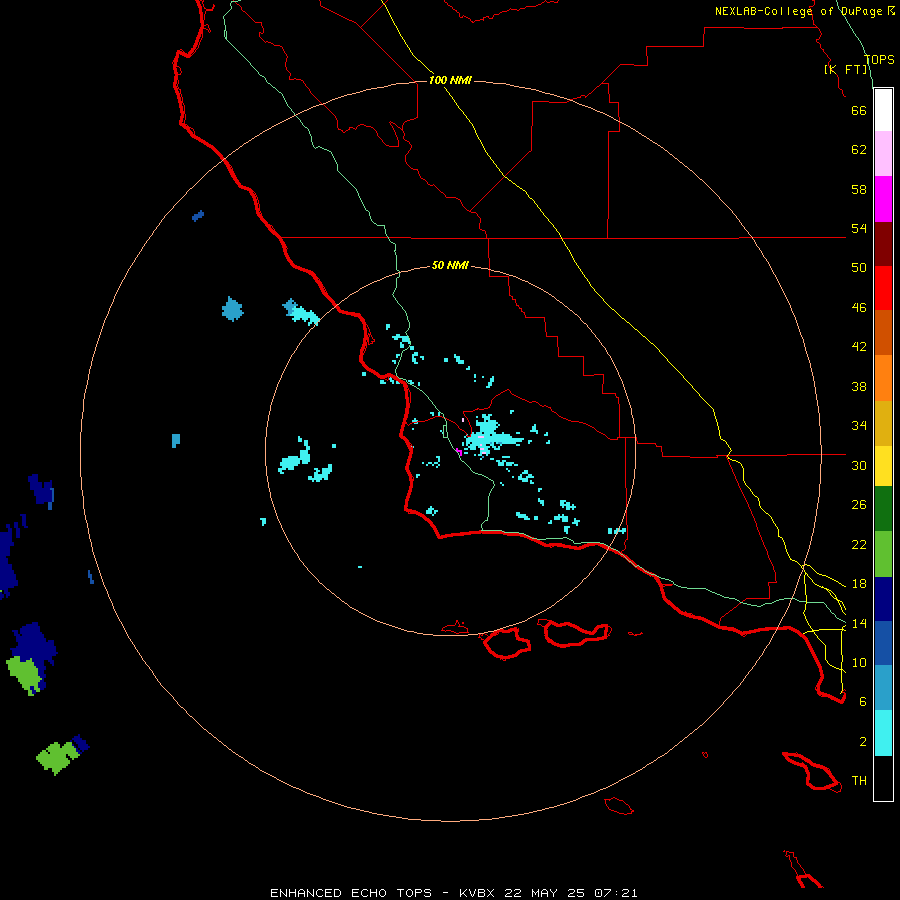The width and height of the screenshot is (900, 900).
Task: Click the 'KVBX' radar station identifier
Action: [x=478, y=893]
